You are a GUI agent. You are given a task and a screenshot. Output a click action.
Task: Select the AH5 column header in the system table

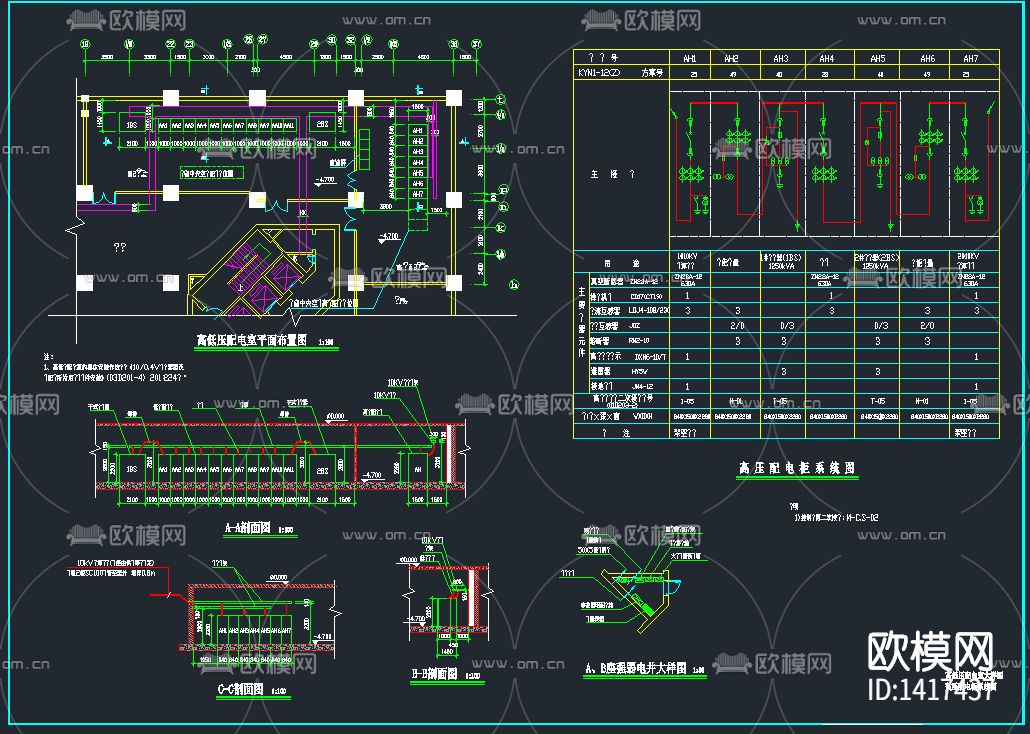[877, 59]
